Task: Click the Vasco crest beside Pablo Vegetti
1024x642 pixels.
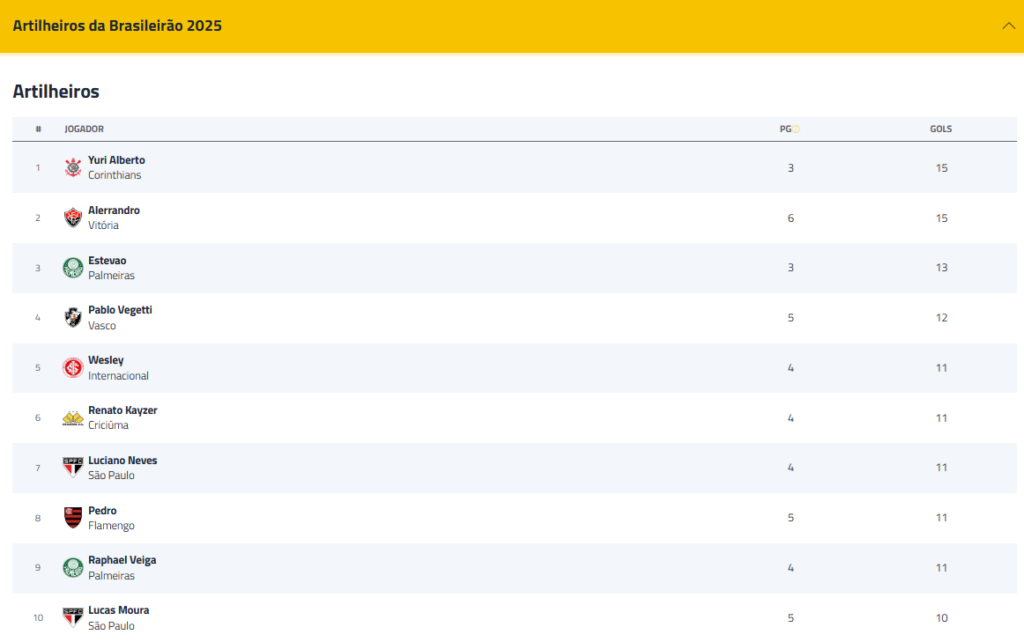Action: tap(72, 317)
